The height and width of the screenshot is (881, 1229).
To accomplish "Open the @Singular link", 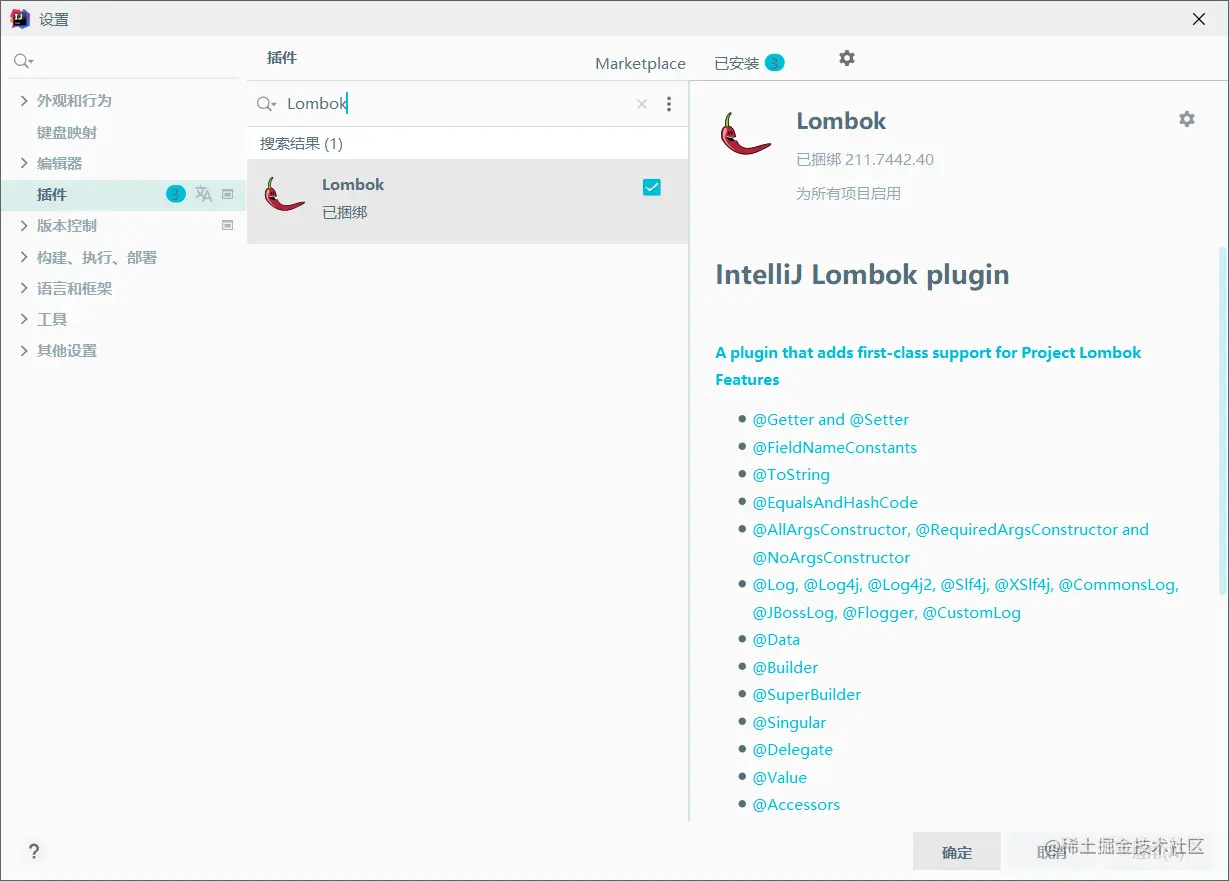I will click(789, 722).
